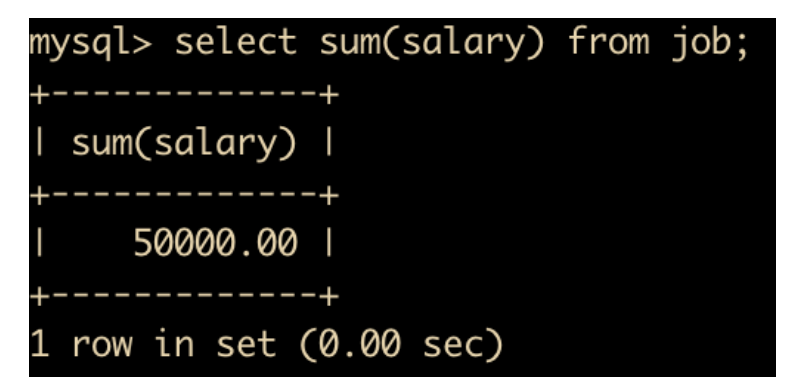
Task: Click the word from in query
Action: 608,41
